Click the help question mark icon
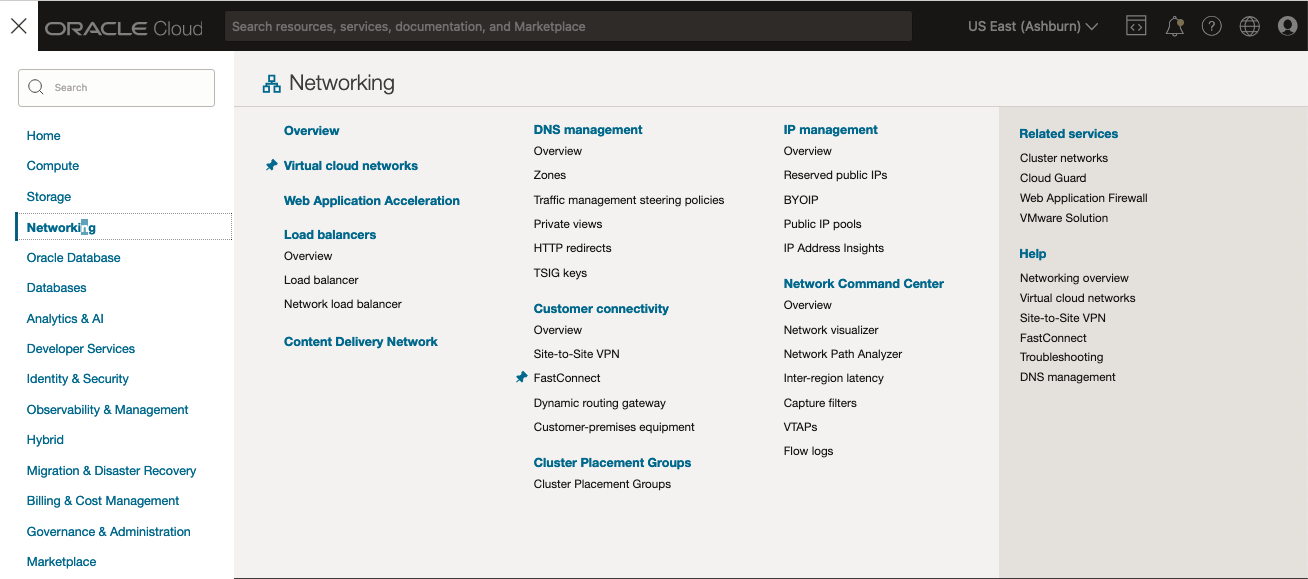1308x579 pixels. 1212,27
